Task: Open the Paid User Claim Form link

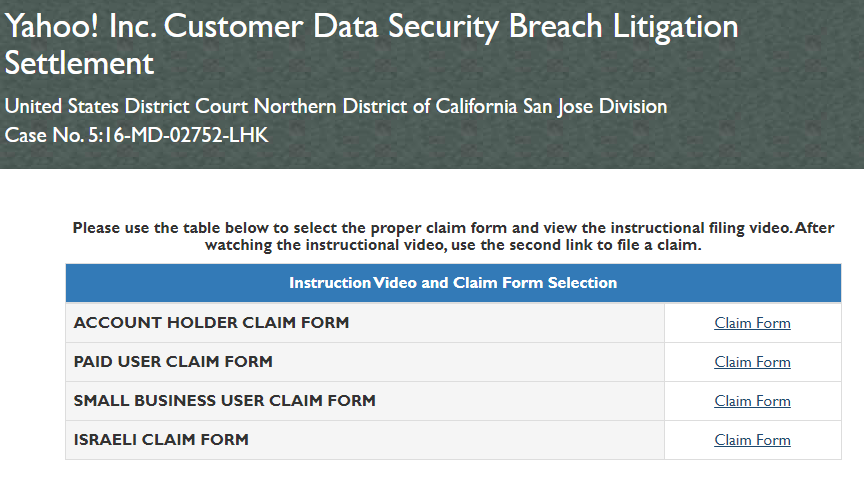Action: pyautogui.click(x=752, y=362)
